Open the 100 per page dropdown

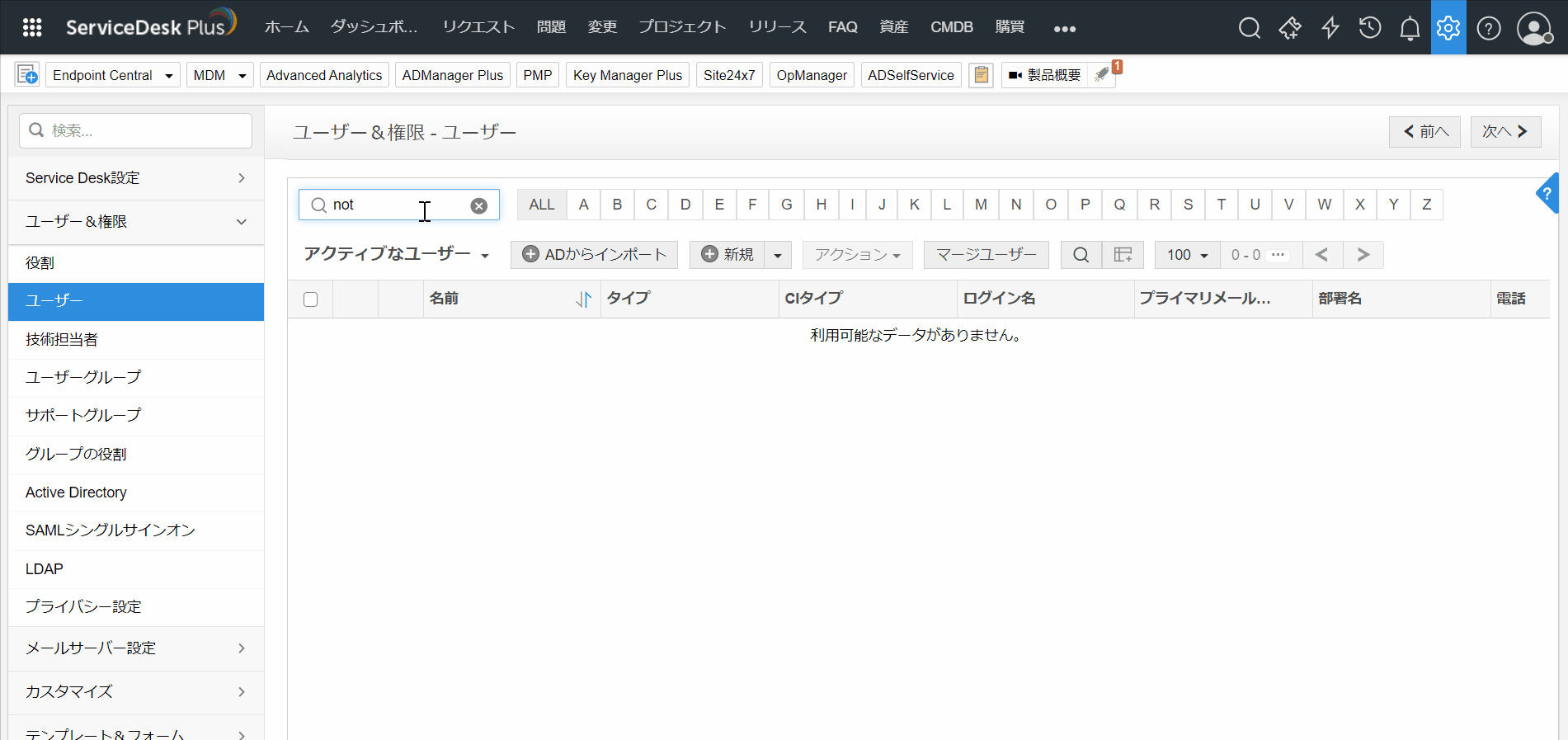[1187, 255]
